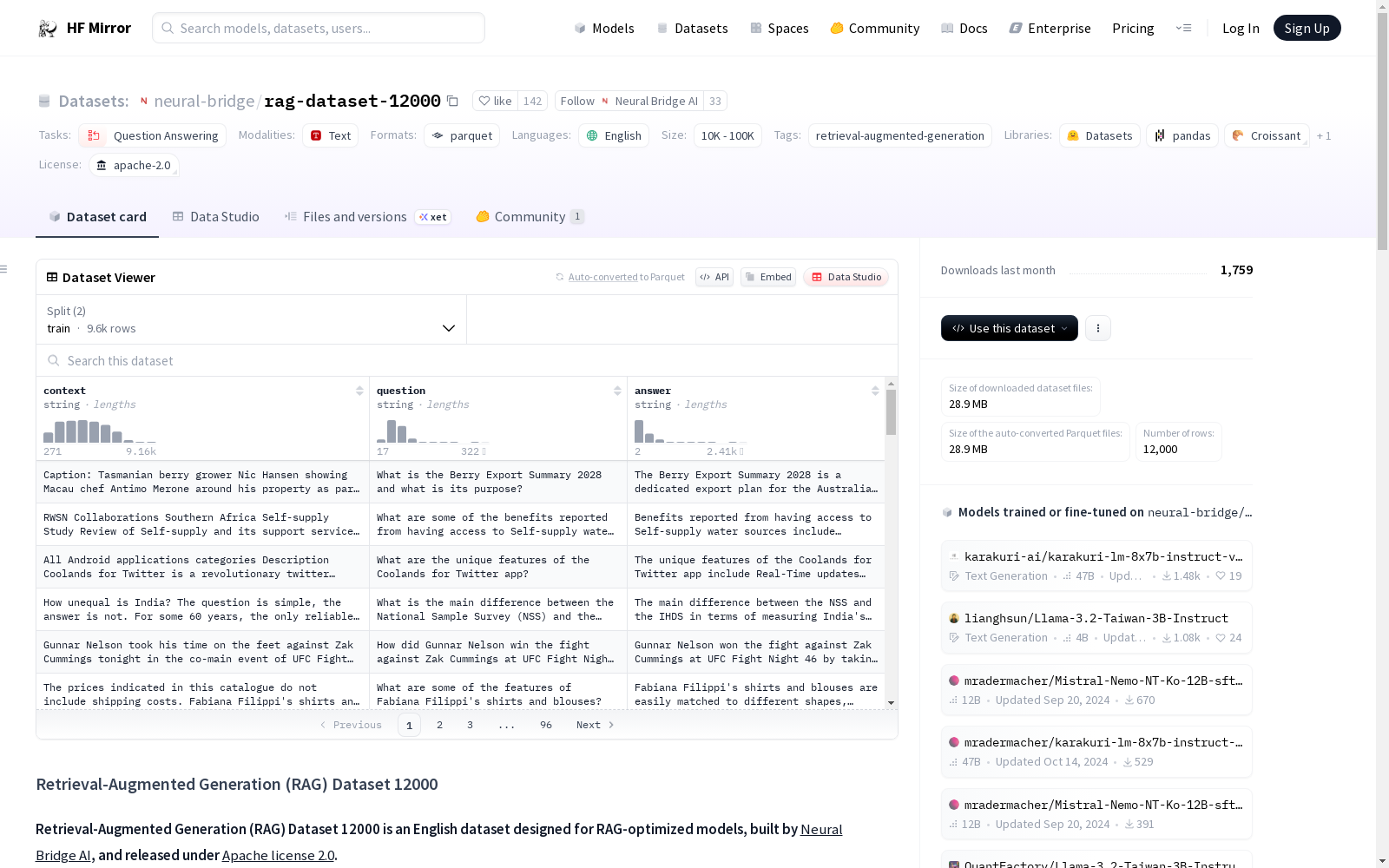The width and height of the screenshot is (1389, 868).
Task: Click the Auto-converted to Parquet link
Action: tap(620, 277)
